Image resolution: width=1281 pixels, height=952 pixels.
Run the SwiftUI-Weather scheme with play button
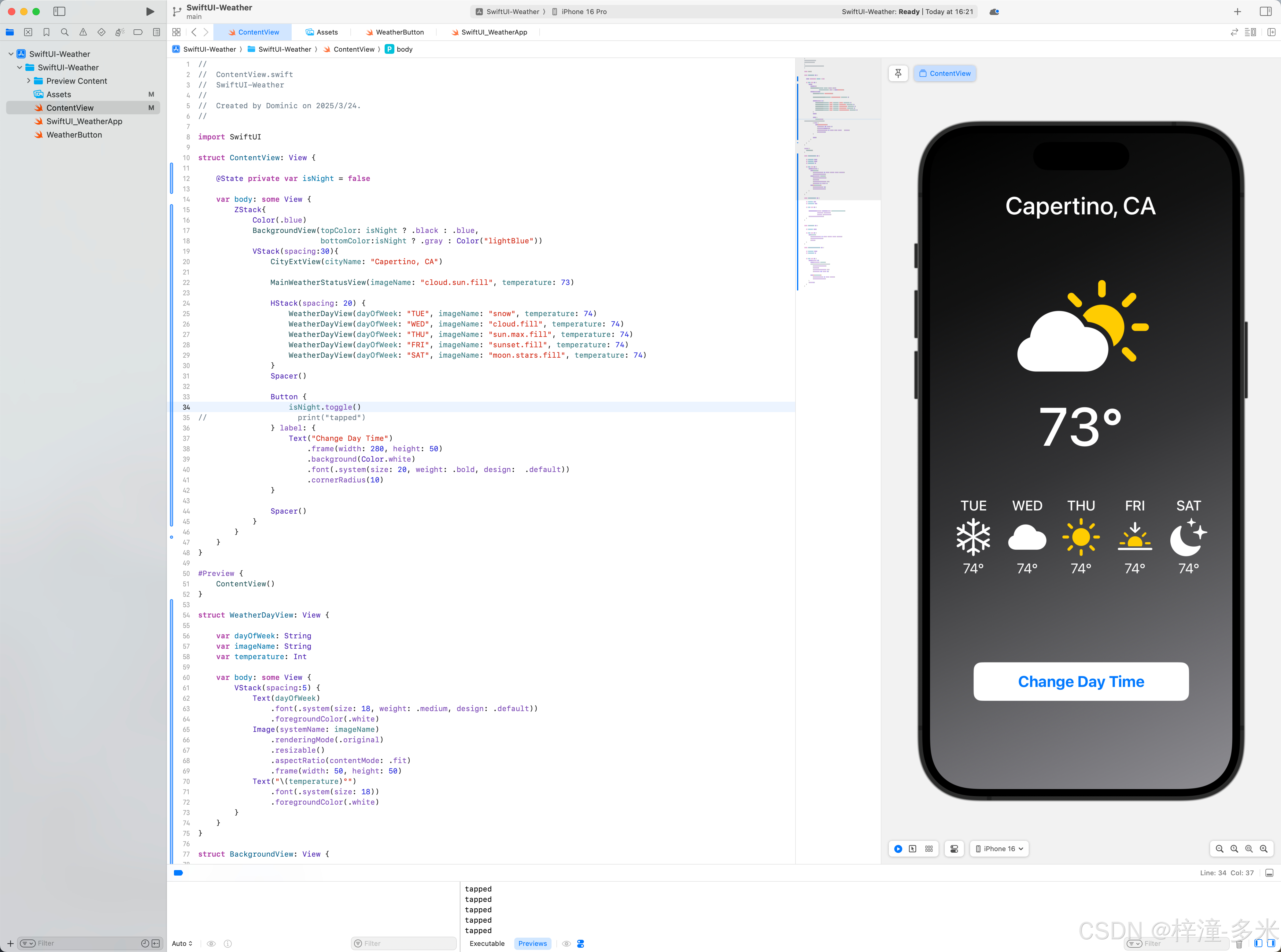coord(150,12)
